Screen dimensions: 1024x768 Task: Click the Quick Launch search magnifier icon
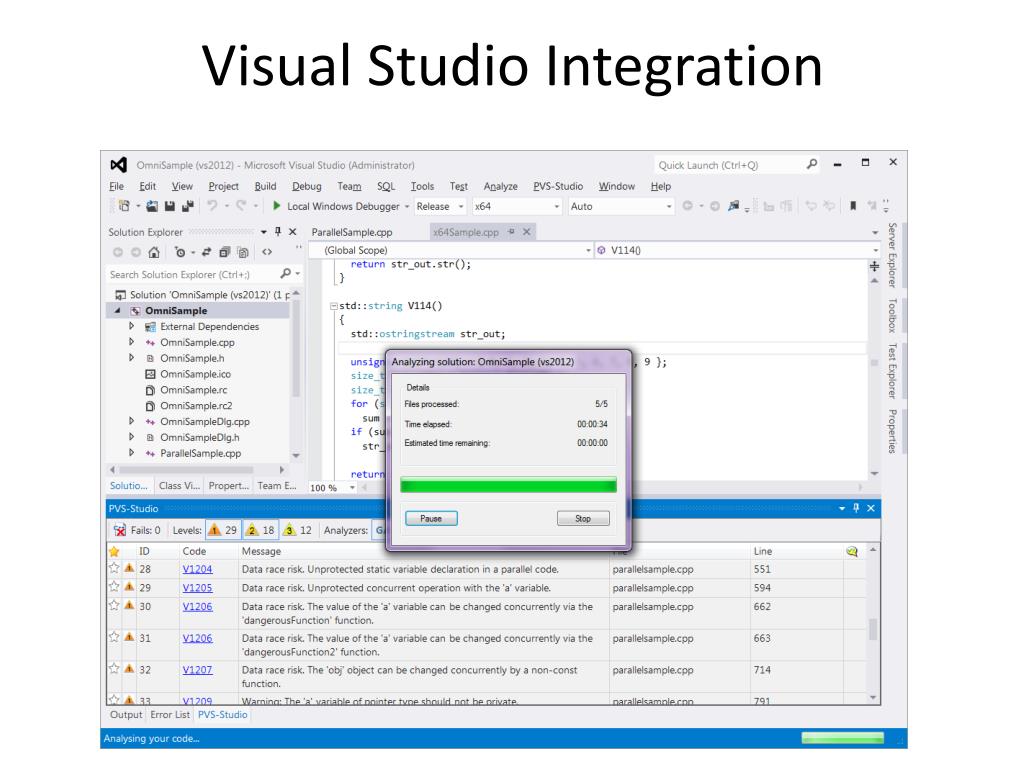(812, 165)
